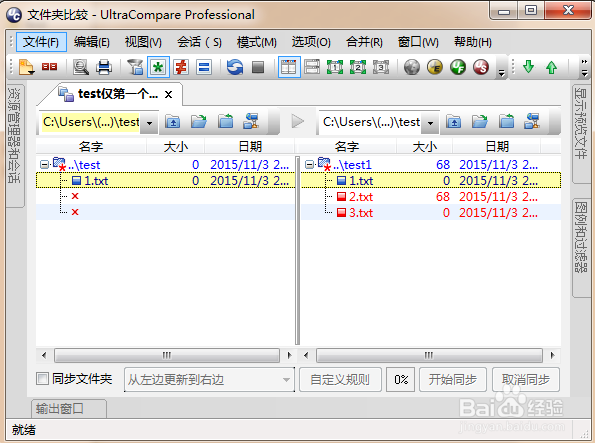Open the 选项(O) menu
This screenshot has height=443, width=595.
311,42
